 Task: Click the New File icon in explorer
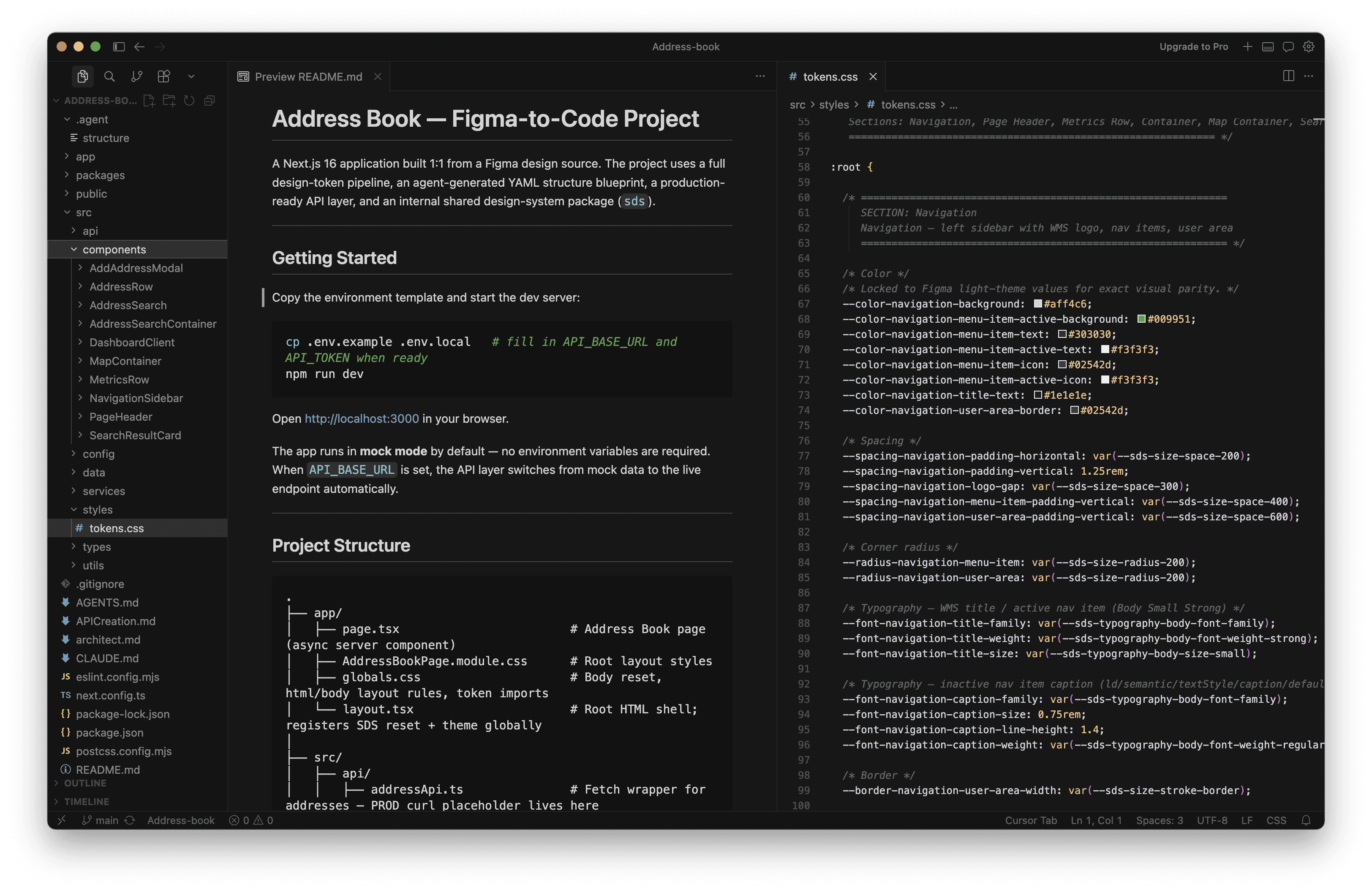pos(149,100)
